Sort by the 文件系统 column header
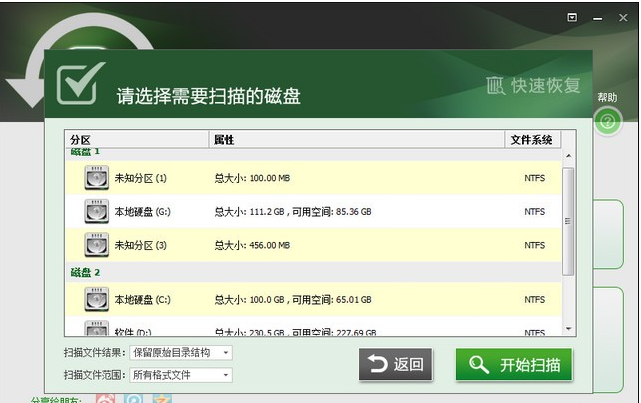Image resolution: width=641 pixels, height=403 pixels. (533, 140)
